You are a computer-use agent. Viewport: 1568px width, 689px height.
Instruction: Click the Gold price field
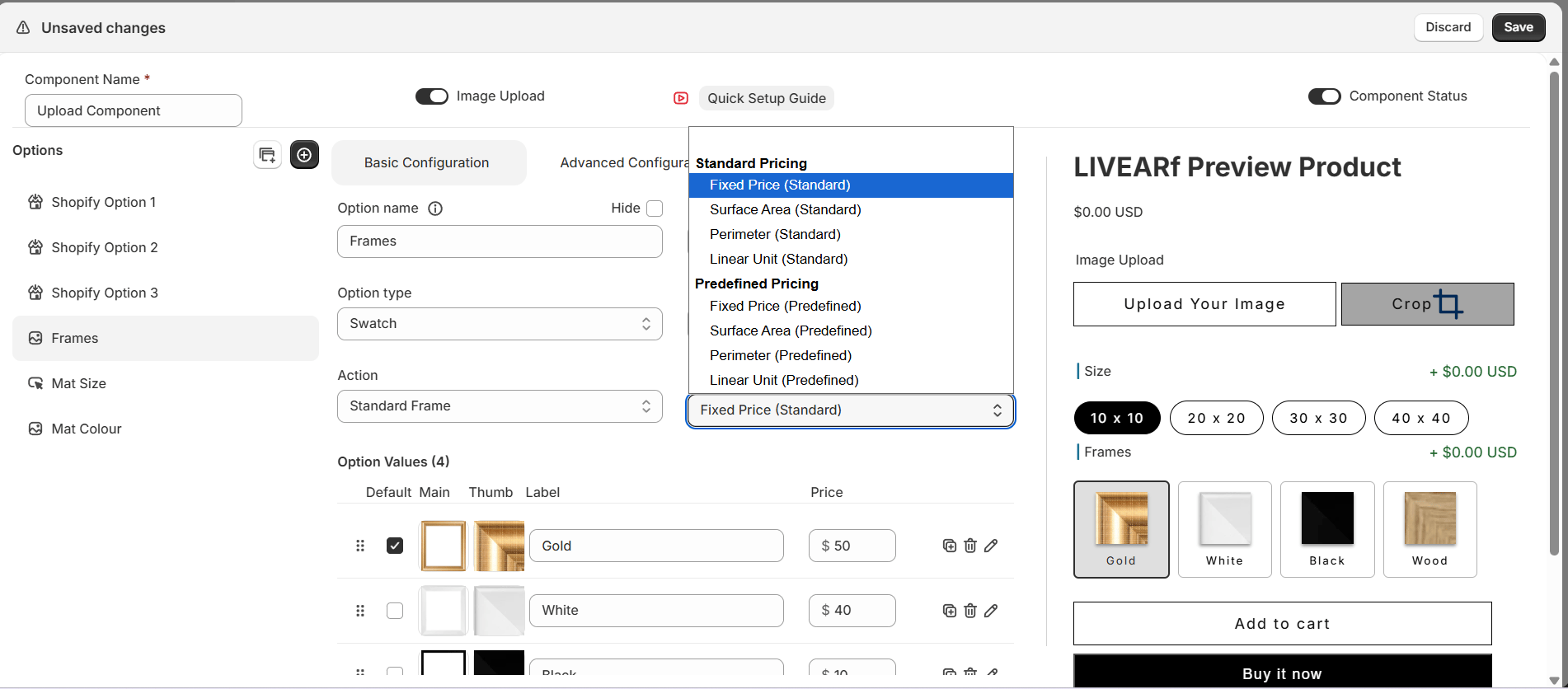tap(852, 546)
